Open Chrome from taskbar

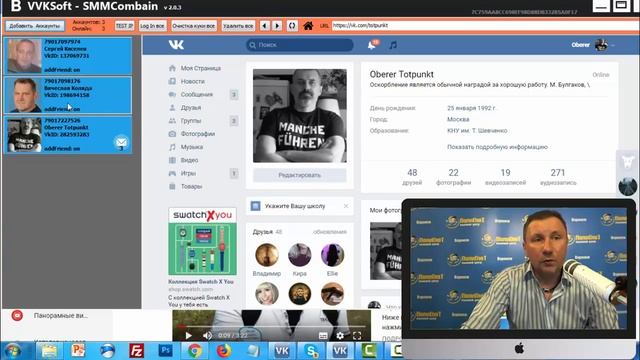[x=195, y=351]
